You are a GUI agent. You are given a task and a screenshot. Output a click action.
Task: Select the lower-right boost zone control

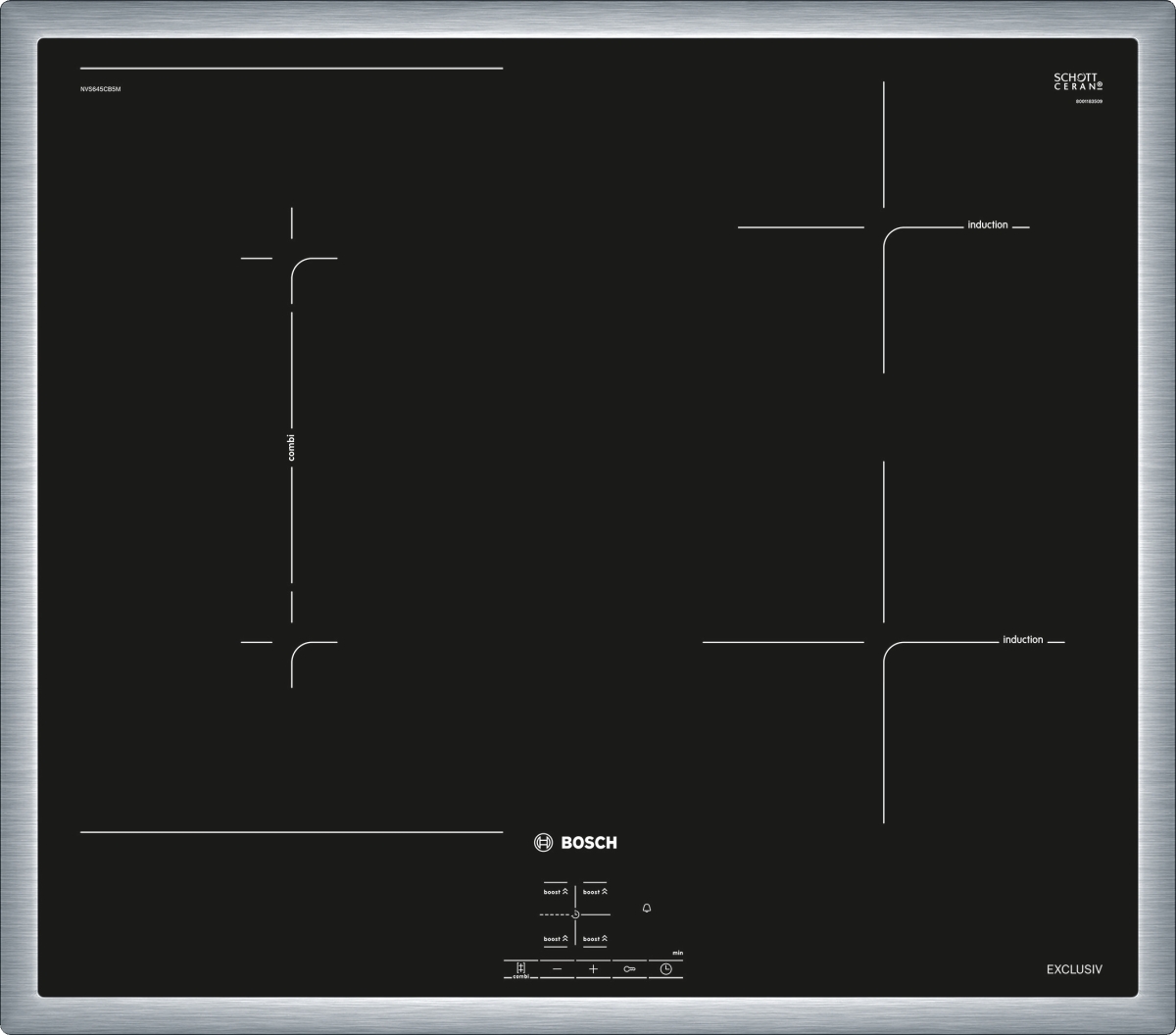(595, 939)
